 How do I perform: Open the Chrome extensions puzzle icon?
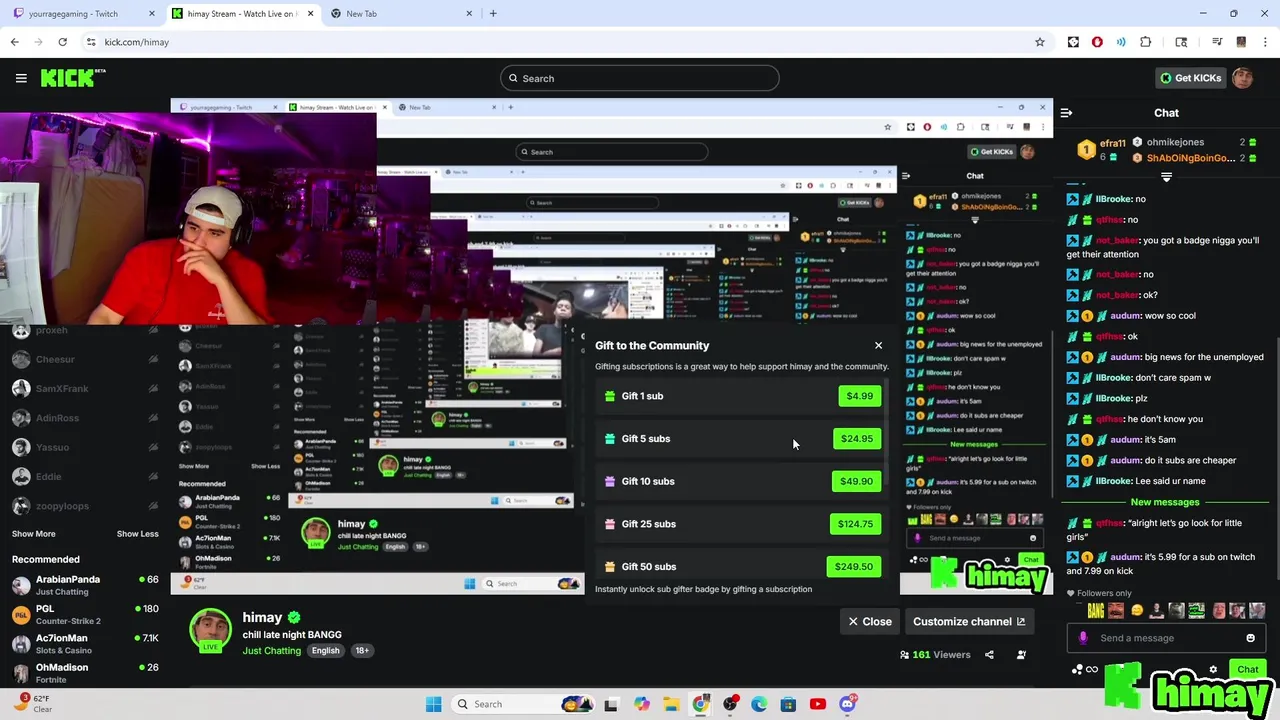[1145, 42]
